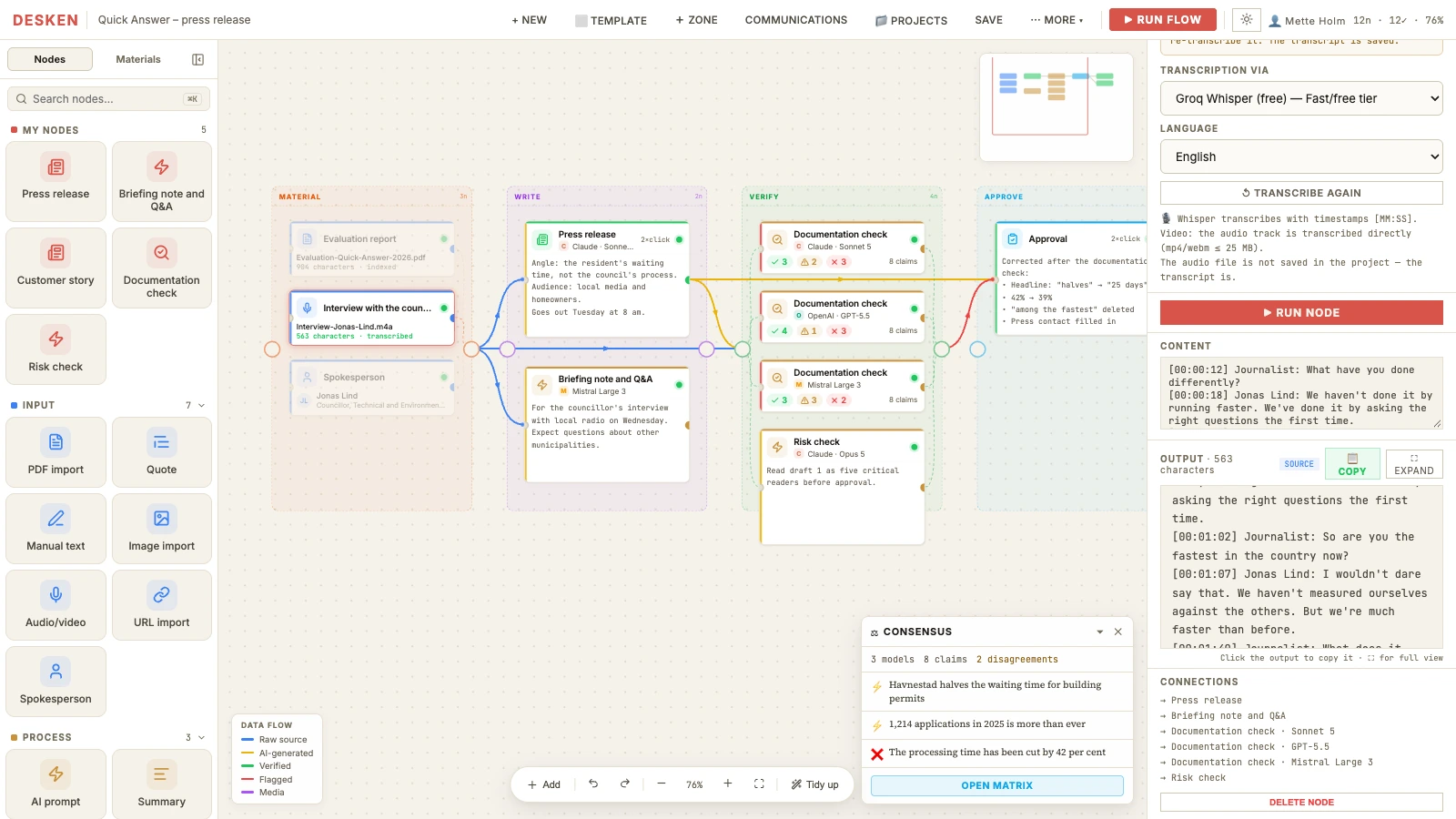Add the Press release node from My Nodes
1456x819 pixels.
coord(56,181)
